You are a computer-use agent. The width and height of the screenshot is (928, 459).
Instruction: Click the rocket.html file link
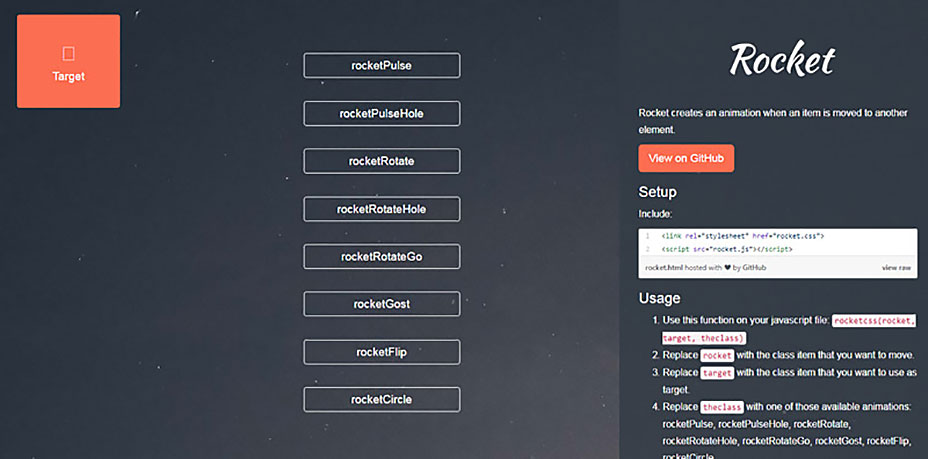[666, 268]
